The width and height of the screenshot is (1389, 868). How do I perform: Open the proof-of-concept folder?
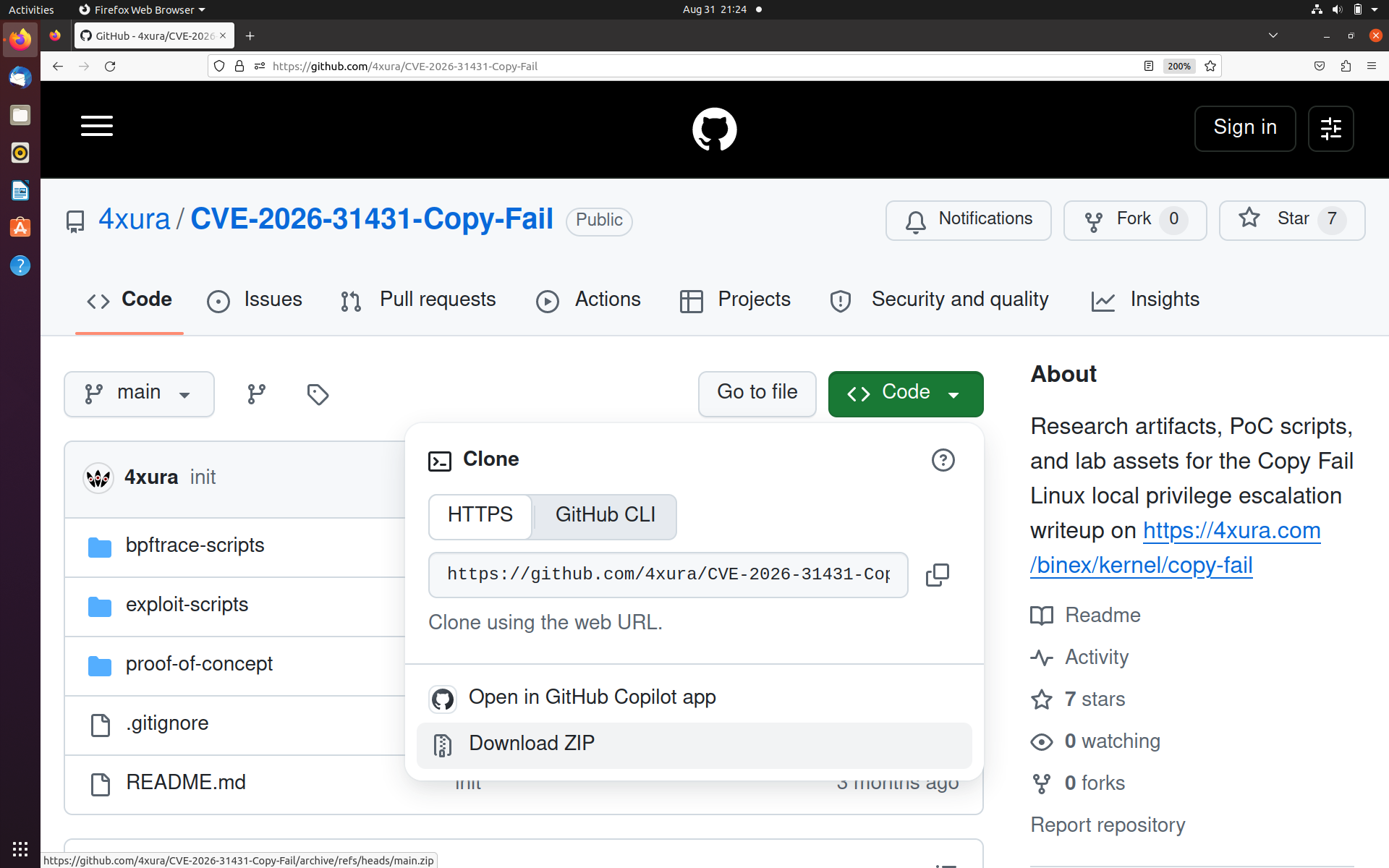point(199,664)
